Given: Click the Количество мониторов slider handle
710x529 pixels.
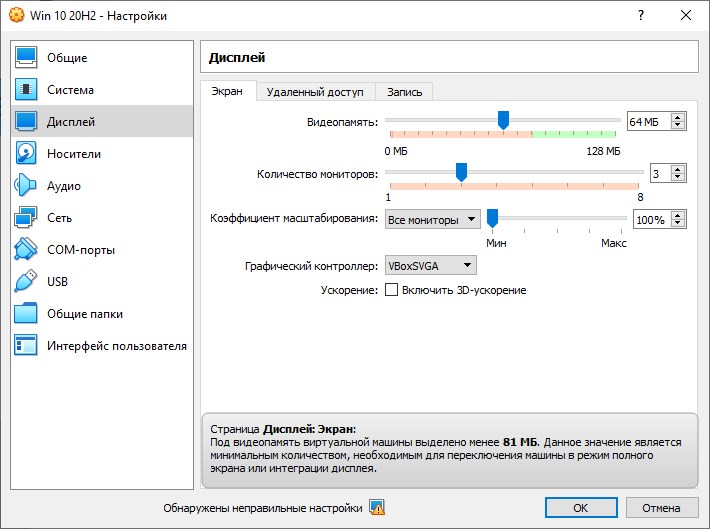Looking at the screenshot, I should point(461,172).
